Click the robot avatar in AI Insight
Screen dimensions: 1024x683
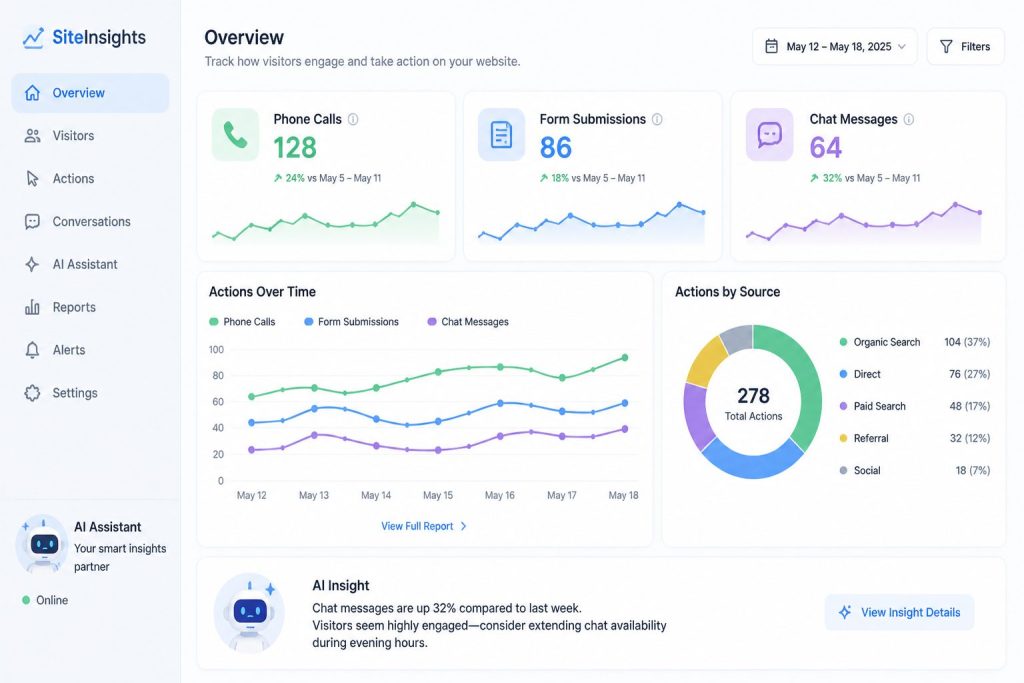(249, 613)
